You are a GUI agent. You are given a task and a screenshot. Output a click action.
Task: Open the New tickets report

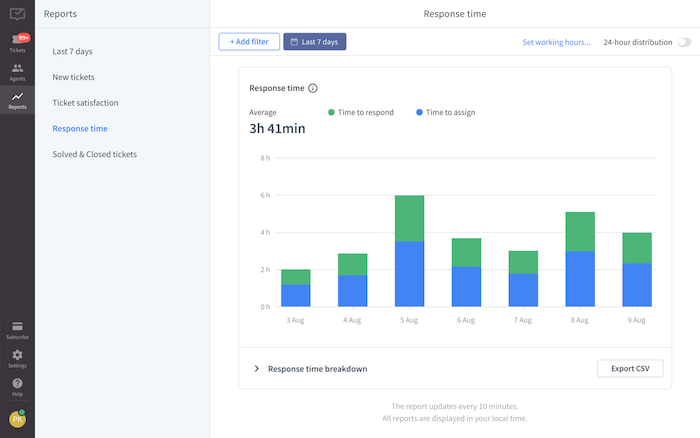73,77
